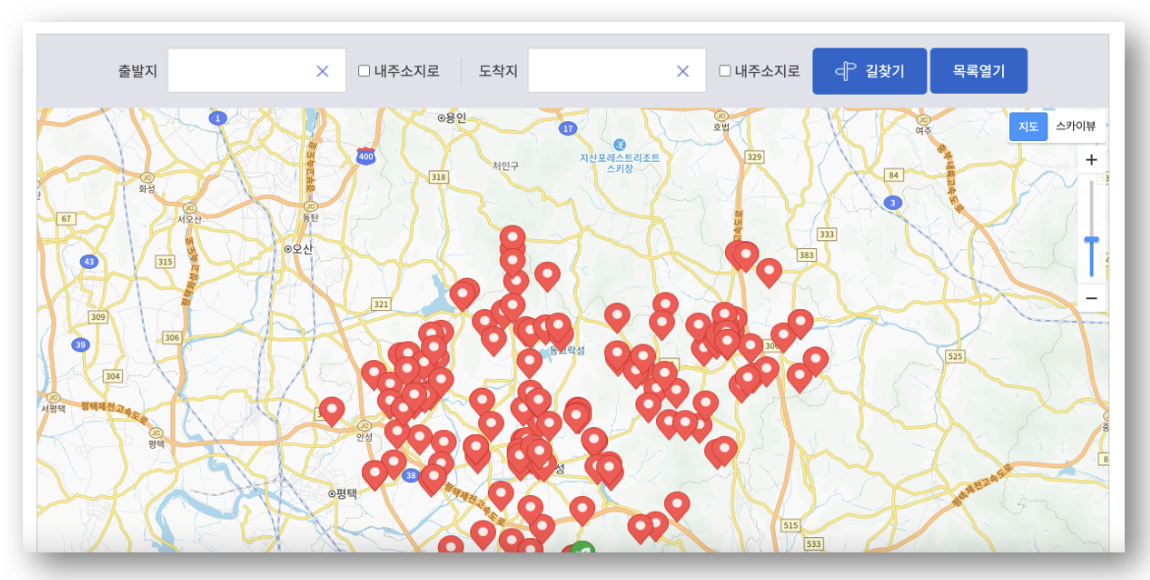Zoom in with the plus button
Viewport: 1150px width, 580px height.
tap(1091, 160)
